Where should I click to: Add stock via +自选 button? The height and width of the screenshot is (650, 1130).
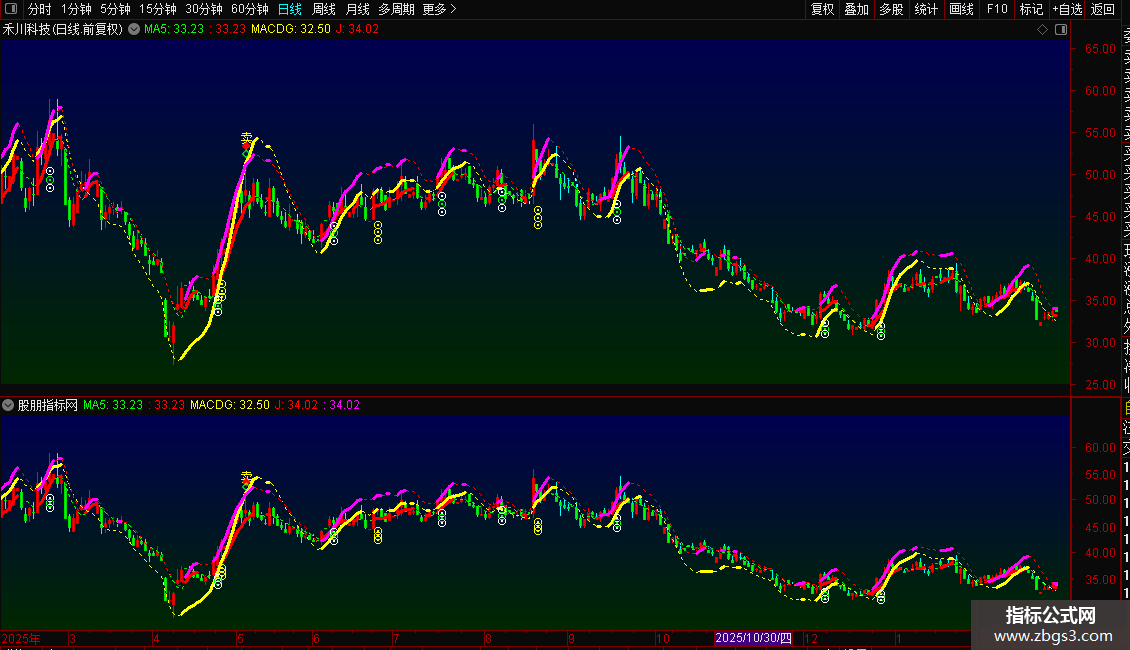tap(1067, 9)
